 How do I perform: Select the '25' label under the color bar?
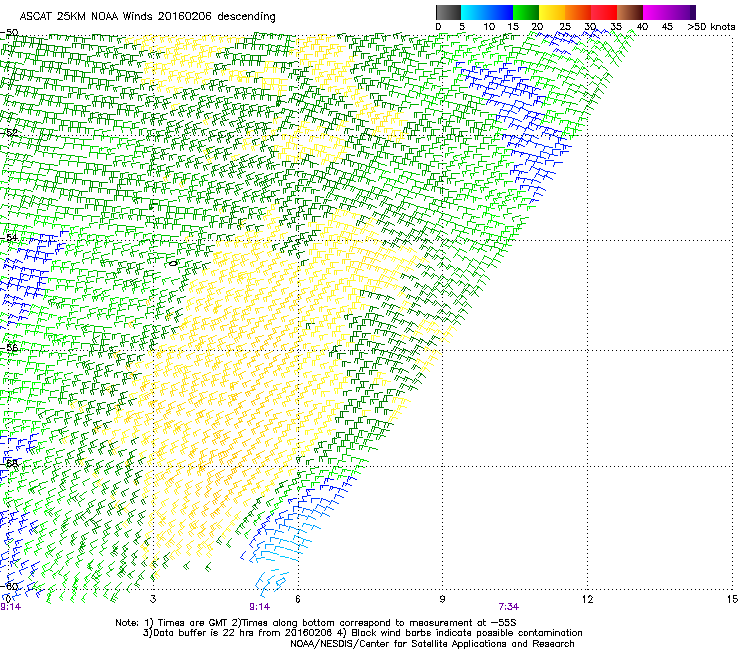565,27
